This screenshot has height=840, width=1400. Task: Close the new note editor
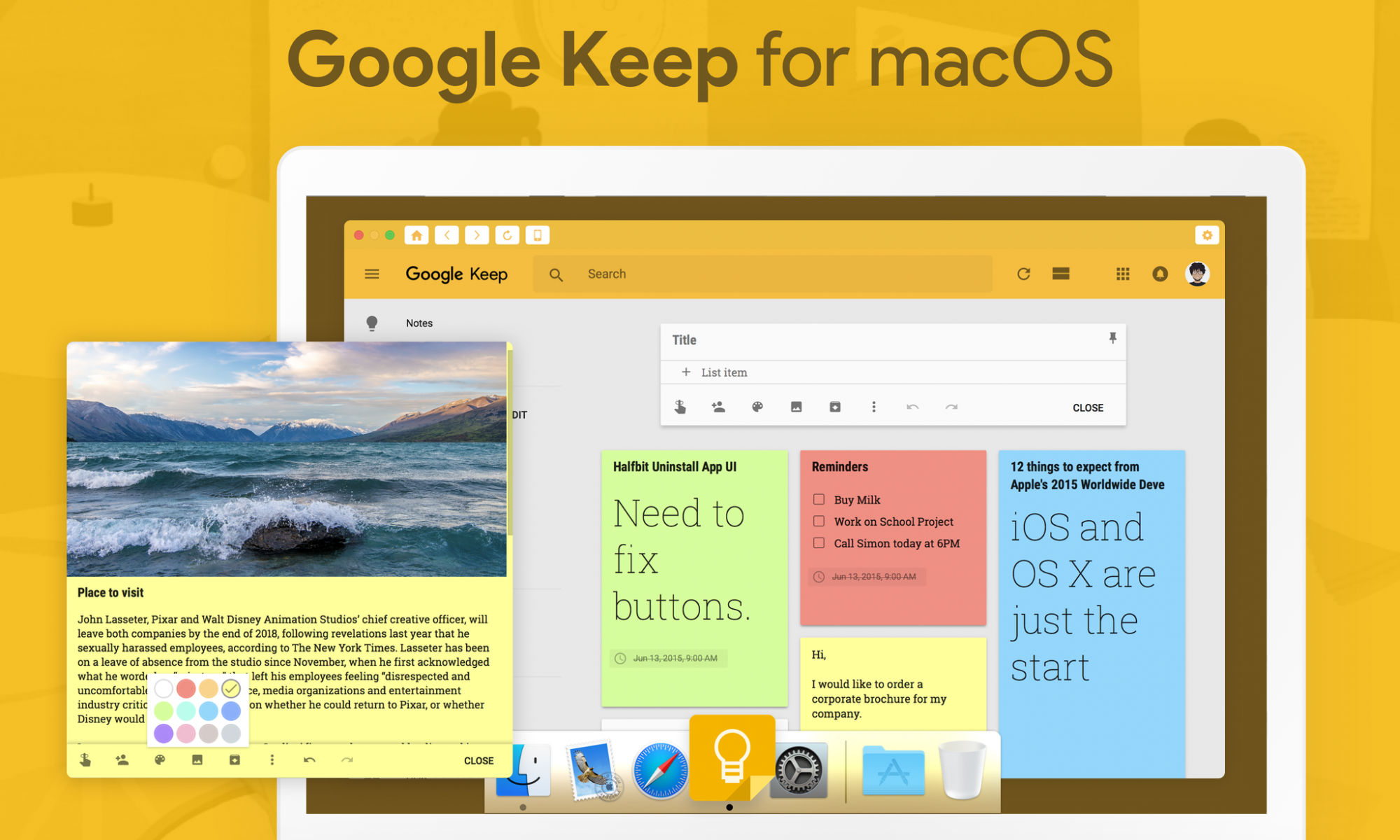click(x=1088, y=408)
